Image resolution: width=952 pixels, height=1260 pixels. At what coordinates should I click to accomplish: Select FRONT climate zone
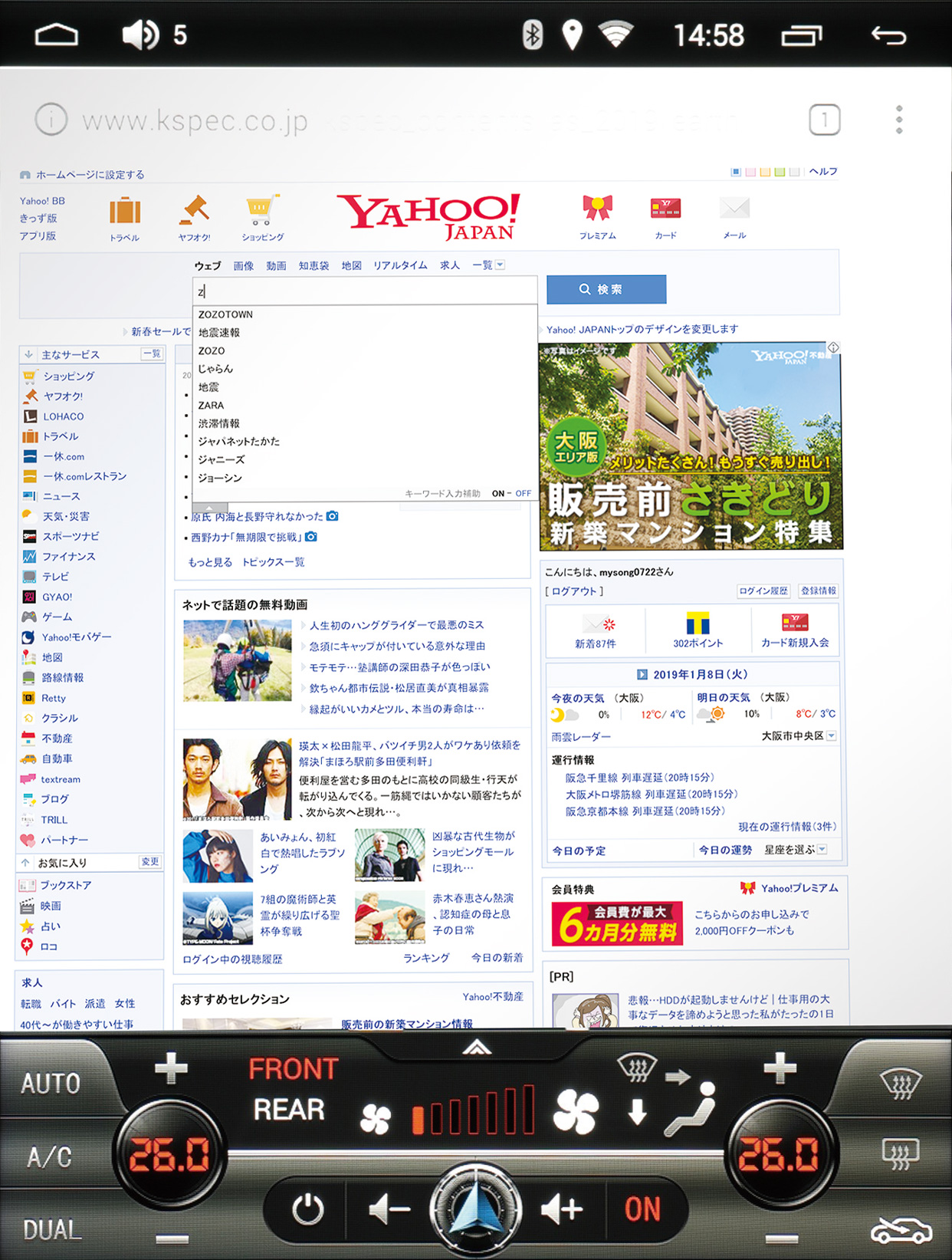tap(294, 1069)
